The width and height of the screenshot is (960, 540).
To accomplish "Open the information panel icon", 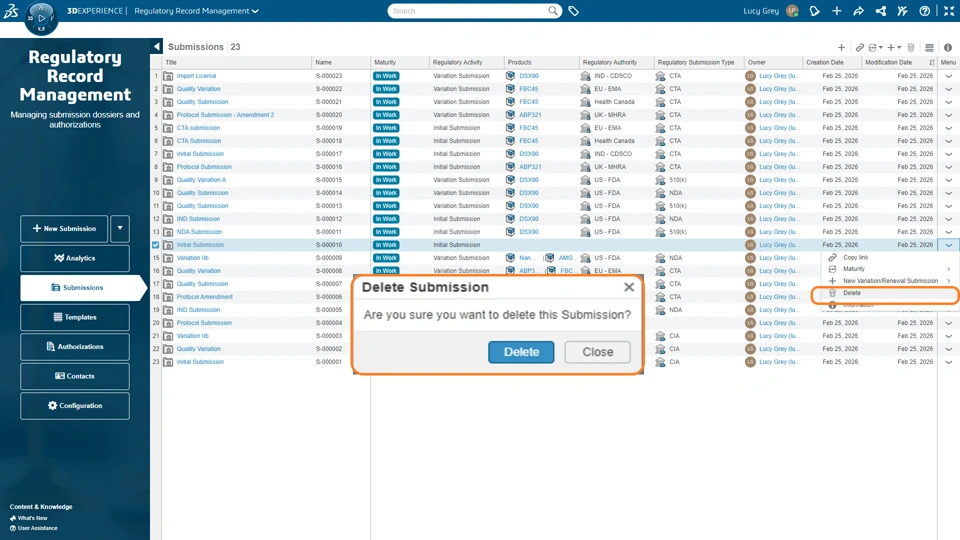I will (x=948, y=47).
